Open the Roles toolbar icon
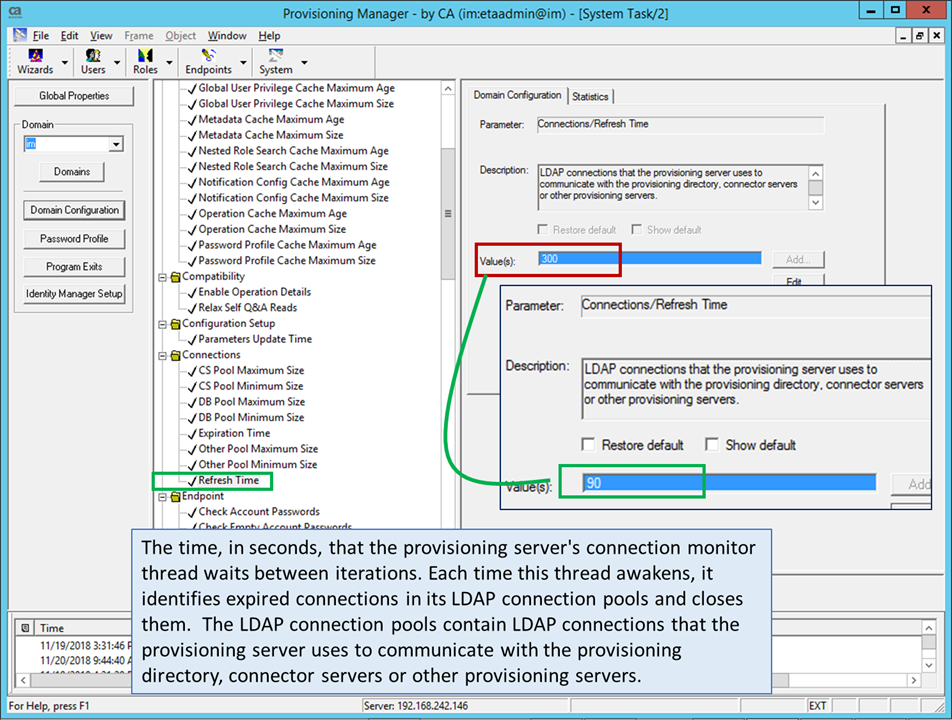Screen dimensions: 952x720 [x=145, y=62]
